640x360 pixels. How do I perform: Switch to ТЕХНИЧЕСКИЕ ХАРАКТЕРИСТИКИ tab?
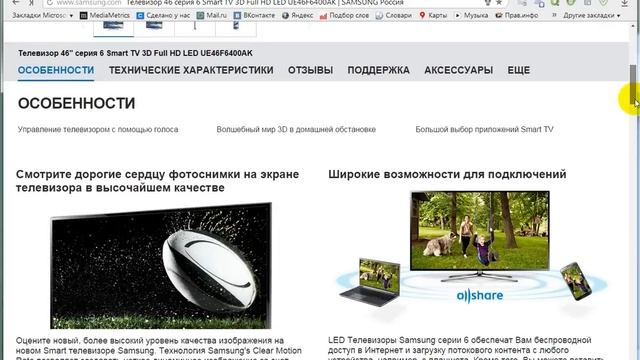(191, 70)
